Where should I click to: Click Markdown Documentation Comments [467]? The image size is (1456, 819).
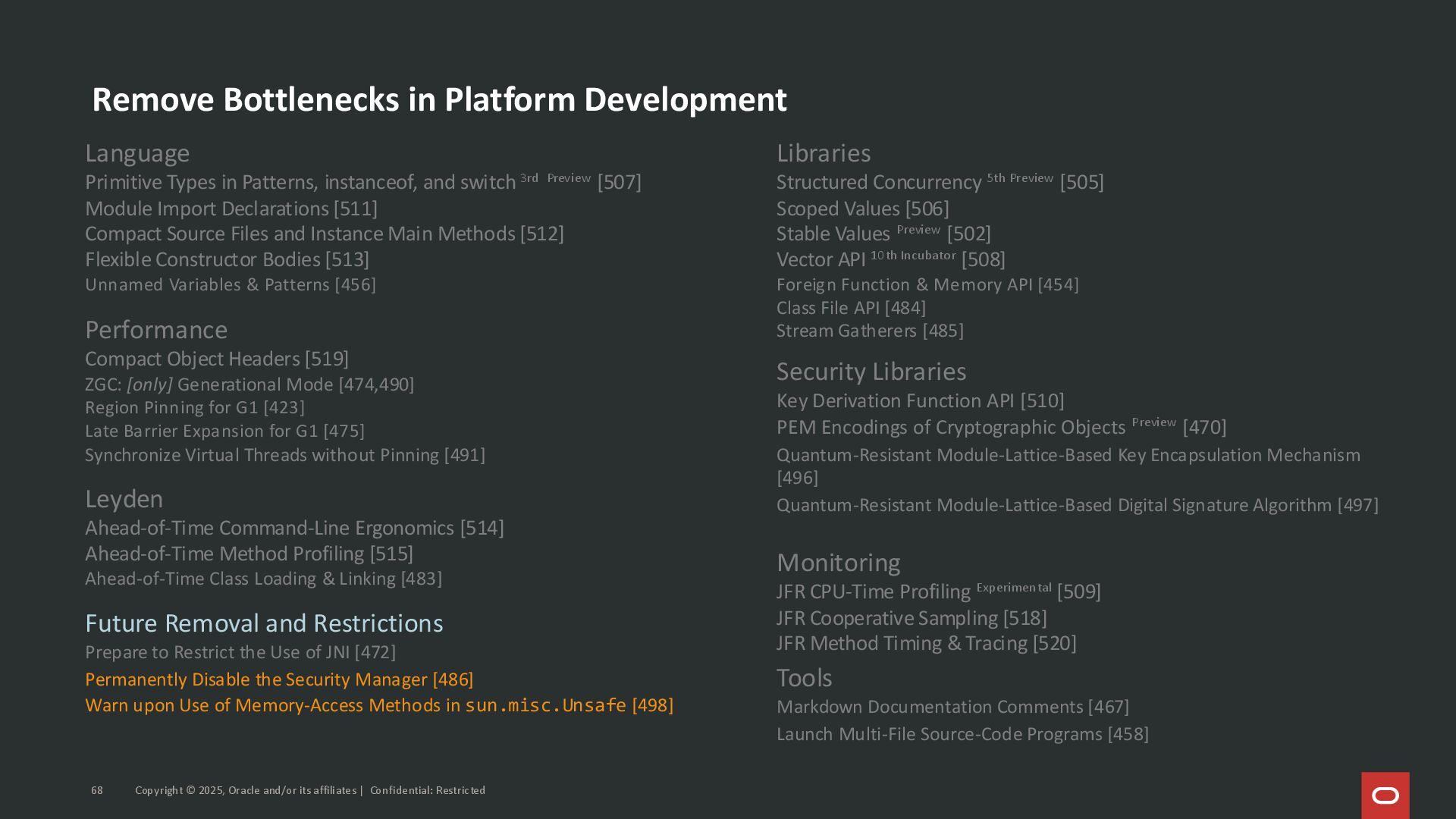(x=952, y=707)
